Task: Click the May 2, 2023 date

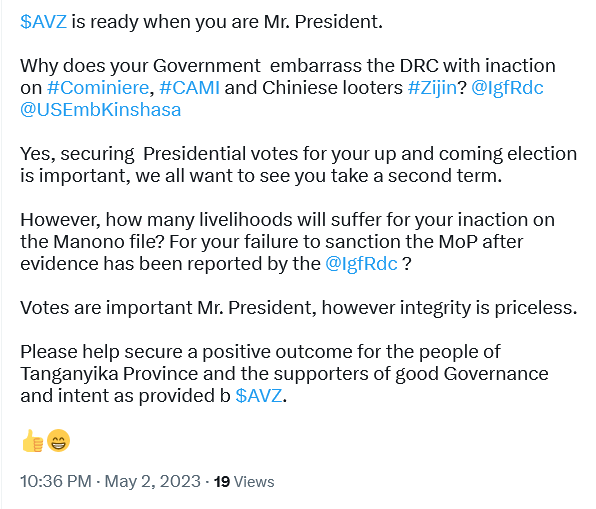Action: [x=152, y=481]
